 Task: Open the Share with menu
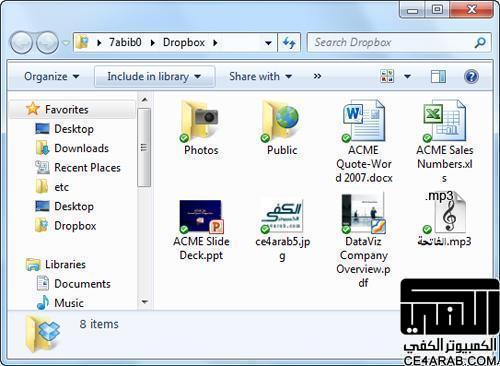tap(260, 77)
